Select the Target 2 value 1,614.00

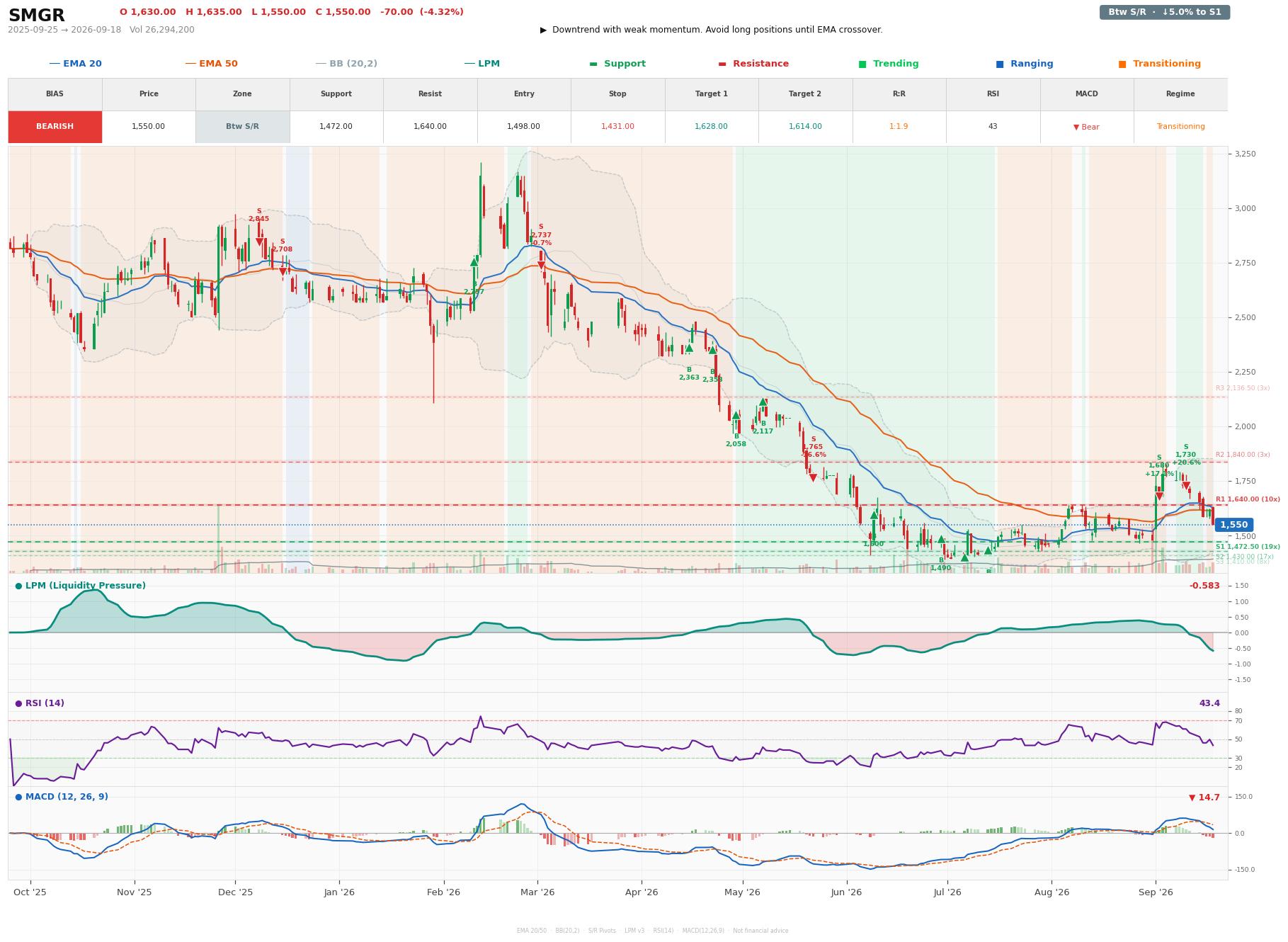coord(805,127)
